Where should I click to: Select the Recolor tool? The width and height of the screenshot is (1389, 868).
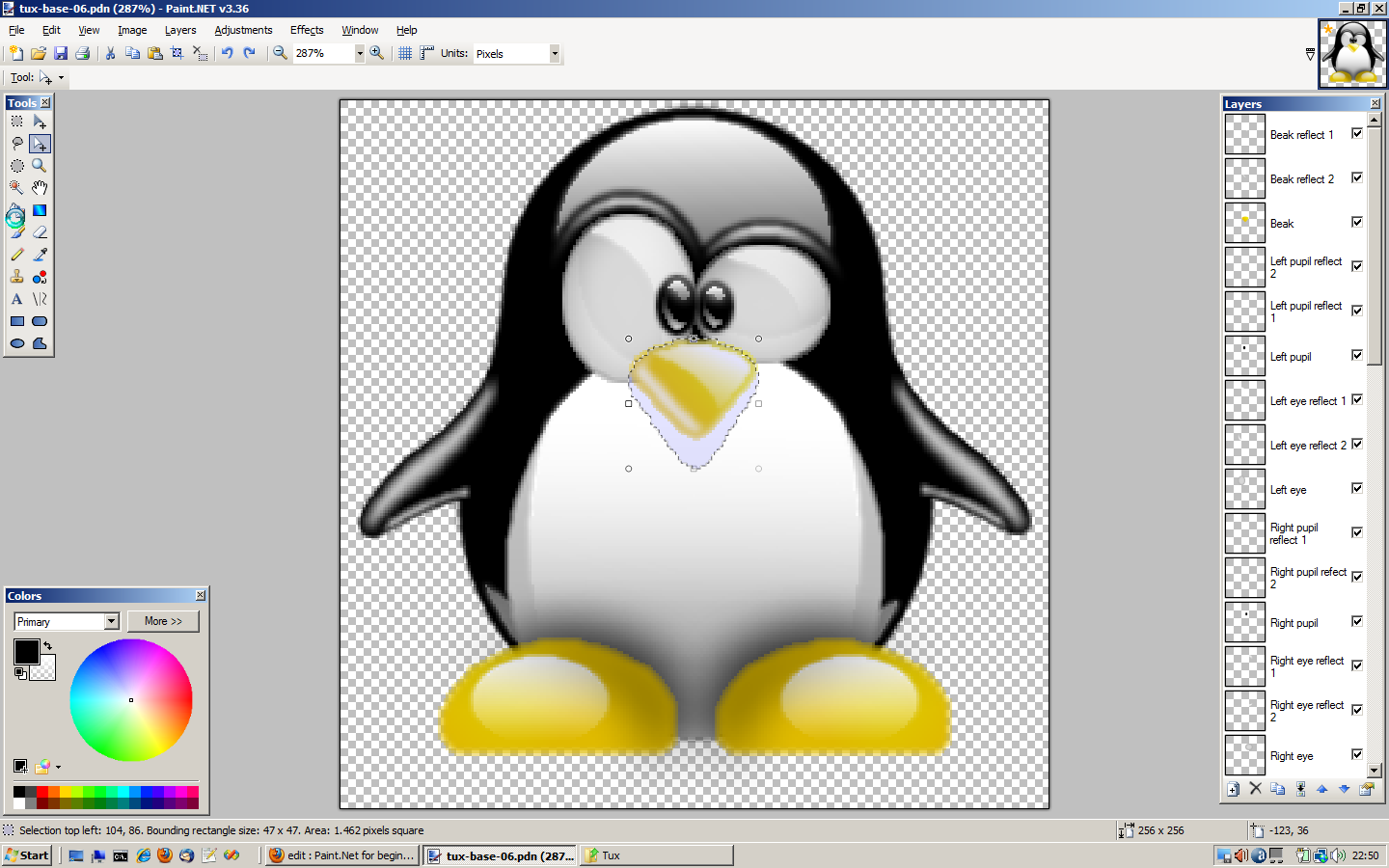pyautogui.click(x=40, y=277)
